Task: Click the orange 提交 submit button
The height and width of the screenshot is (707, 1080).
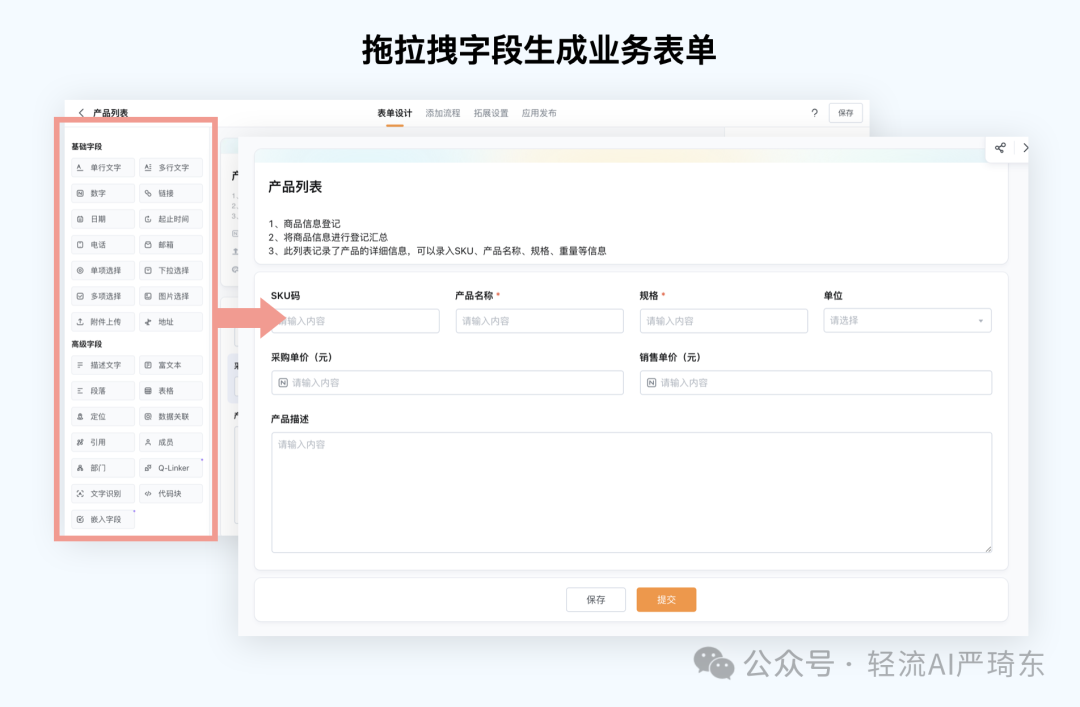Action: (x=666, y=599)
